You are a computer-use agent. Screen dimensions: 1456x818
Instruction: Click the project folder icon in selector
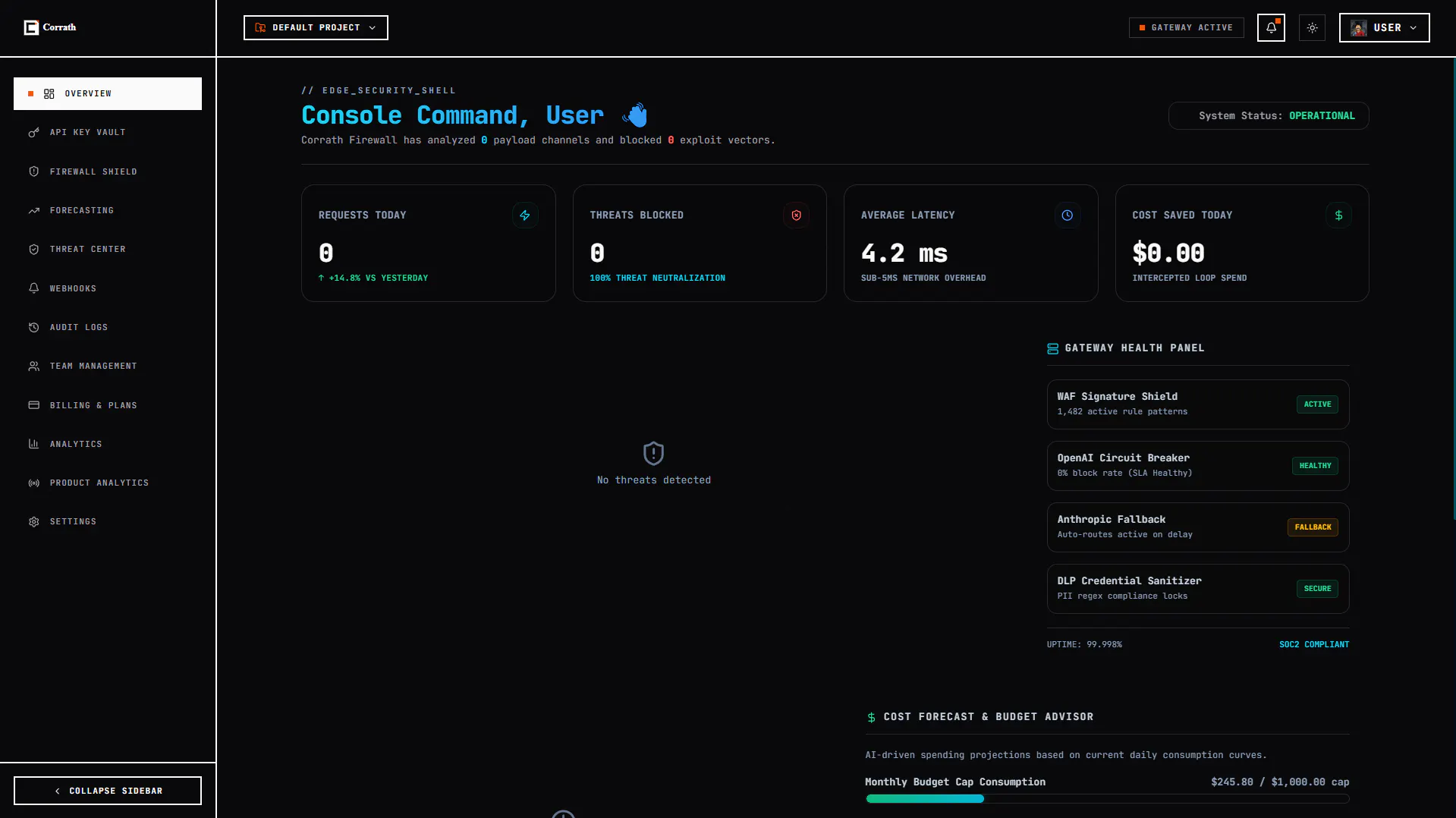pyautogui.click(x=260, y=27)
